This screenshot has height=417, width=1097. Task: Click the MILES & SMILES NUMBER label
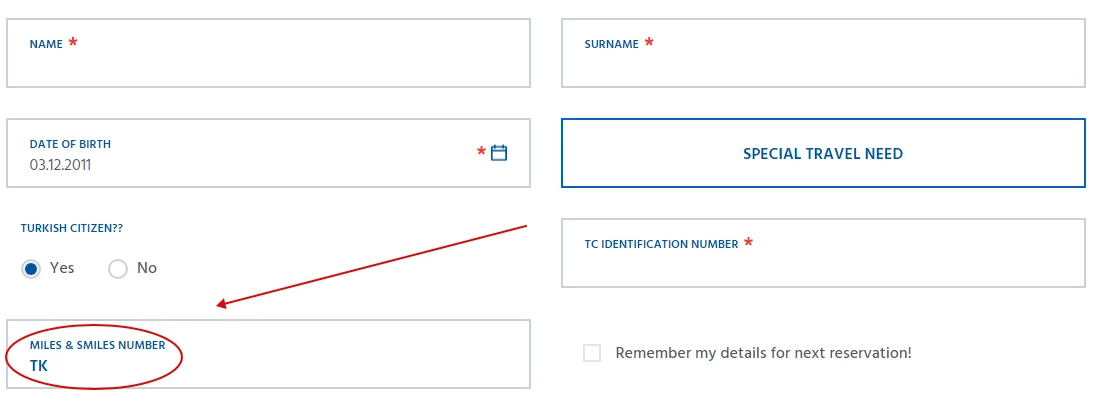(x=97, y=345)
